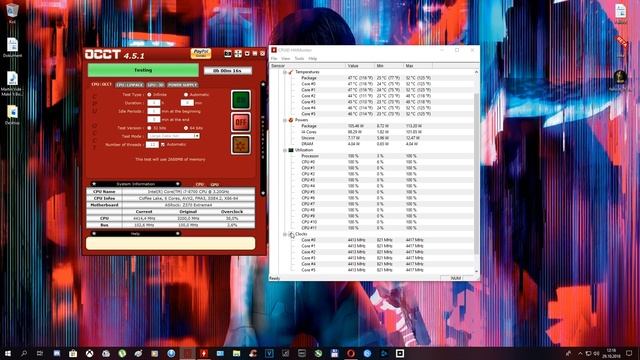Toggle the Automatic threads checkbox
This screenshot has width=640, height=360.
(163, 144)
